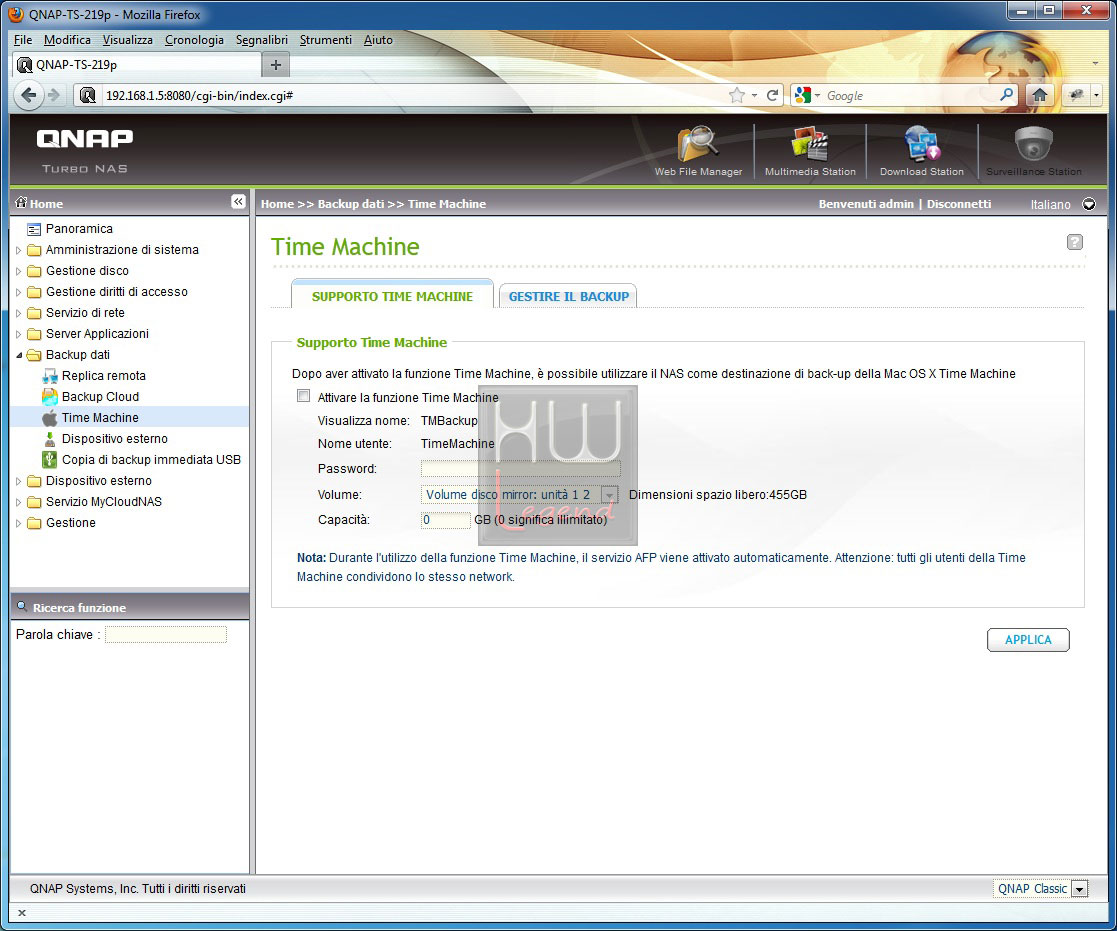The image size is (1117, 931).
Task: Open Web File Manager icon
Action: pos(698,150)
